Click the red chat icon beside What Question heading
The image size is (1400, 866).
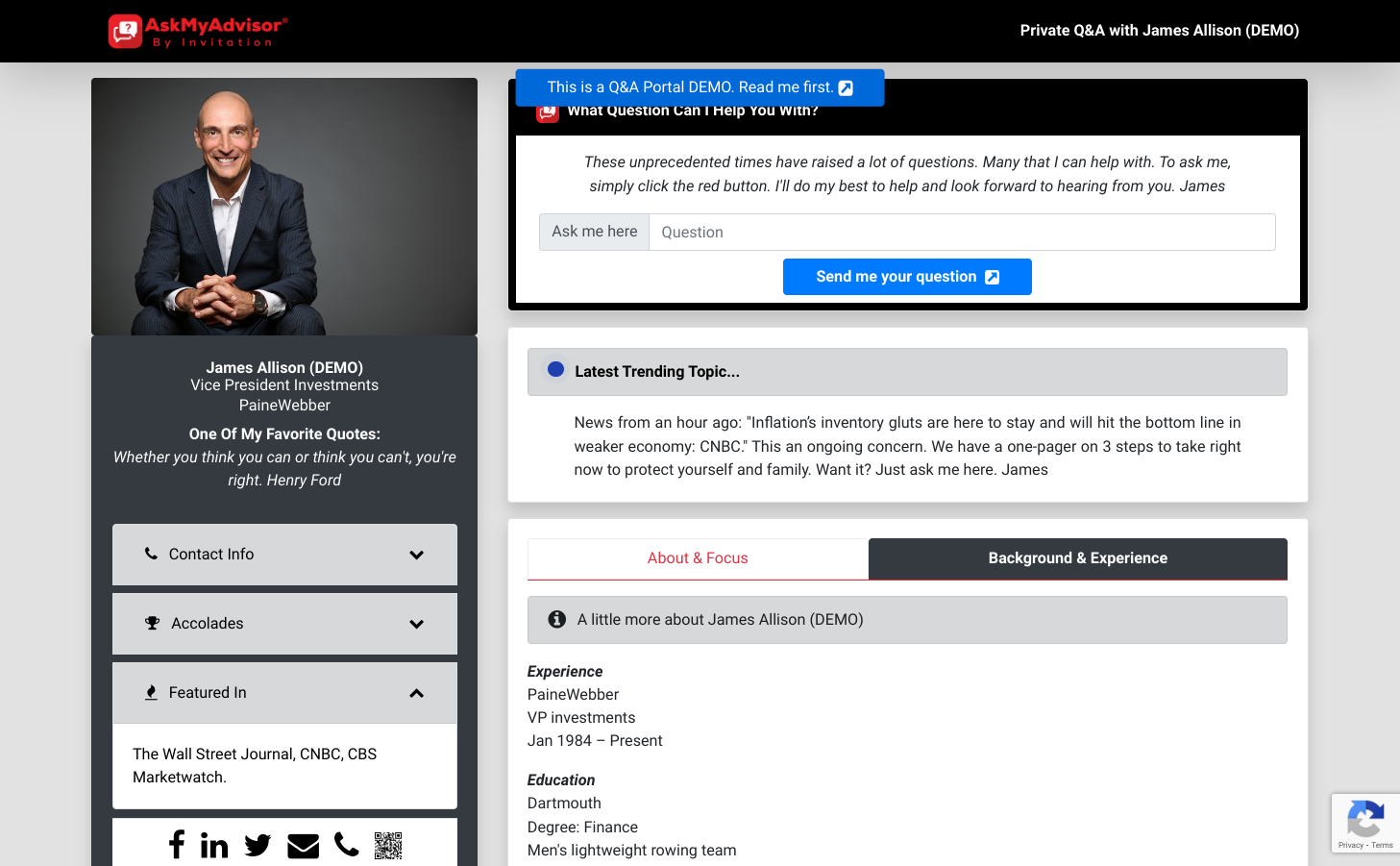pyautogui.click(x=548, y=112)
